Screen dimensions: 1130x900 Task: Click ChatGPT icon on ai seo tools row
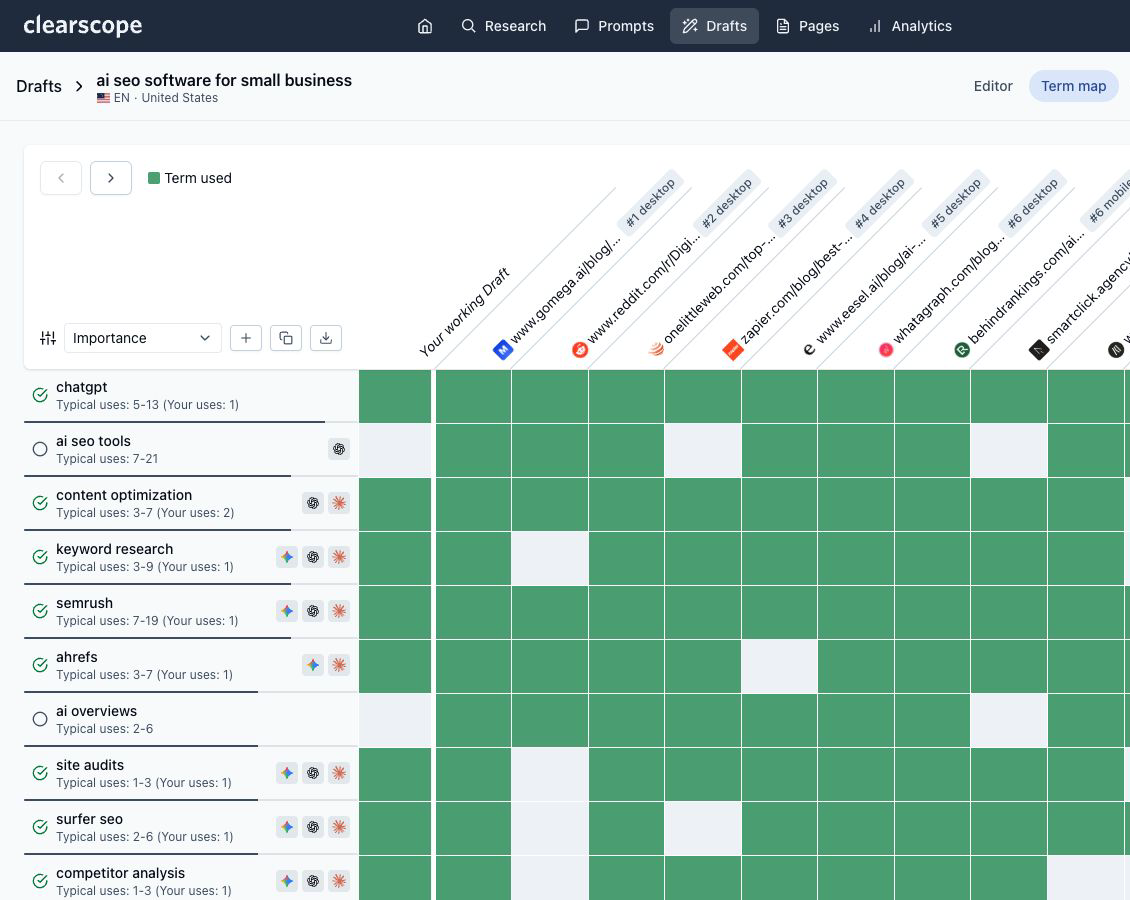[x=339, y=449]
